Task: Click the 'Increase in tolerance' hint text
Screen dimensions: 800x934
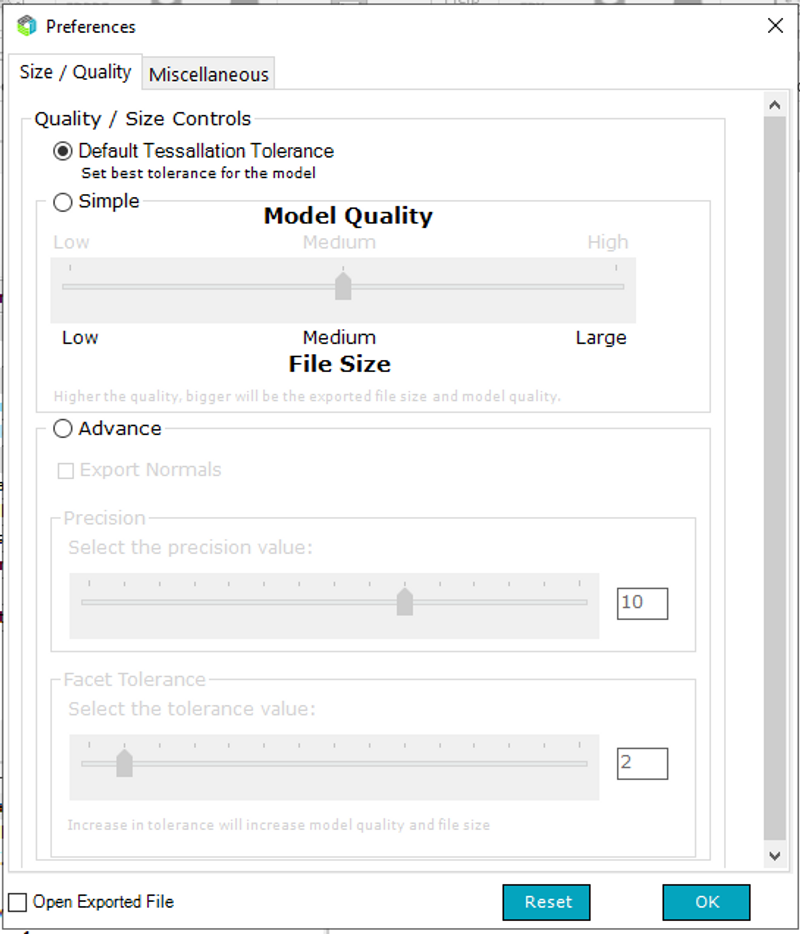Action: pos(279,825)
